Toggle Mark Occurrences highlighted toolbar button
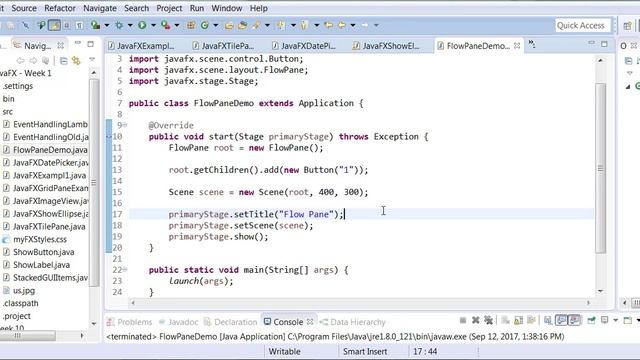This screenshot has height=360, width=640. click(x=54, y=25)
